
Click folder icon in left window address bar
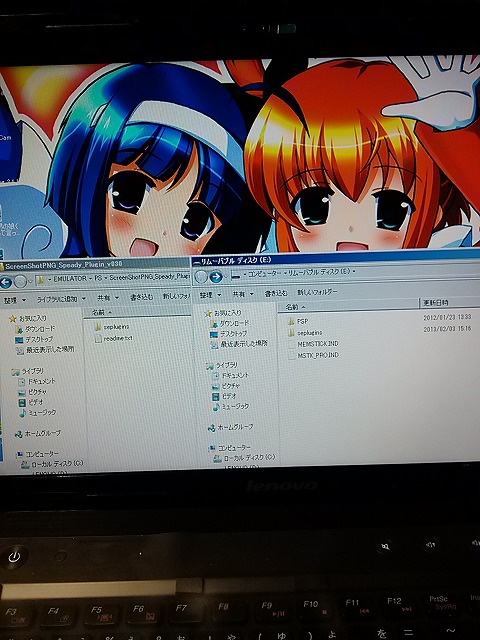[x=40, y=280]
